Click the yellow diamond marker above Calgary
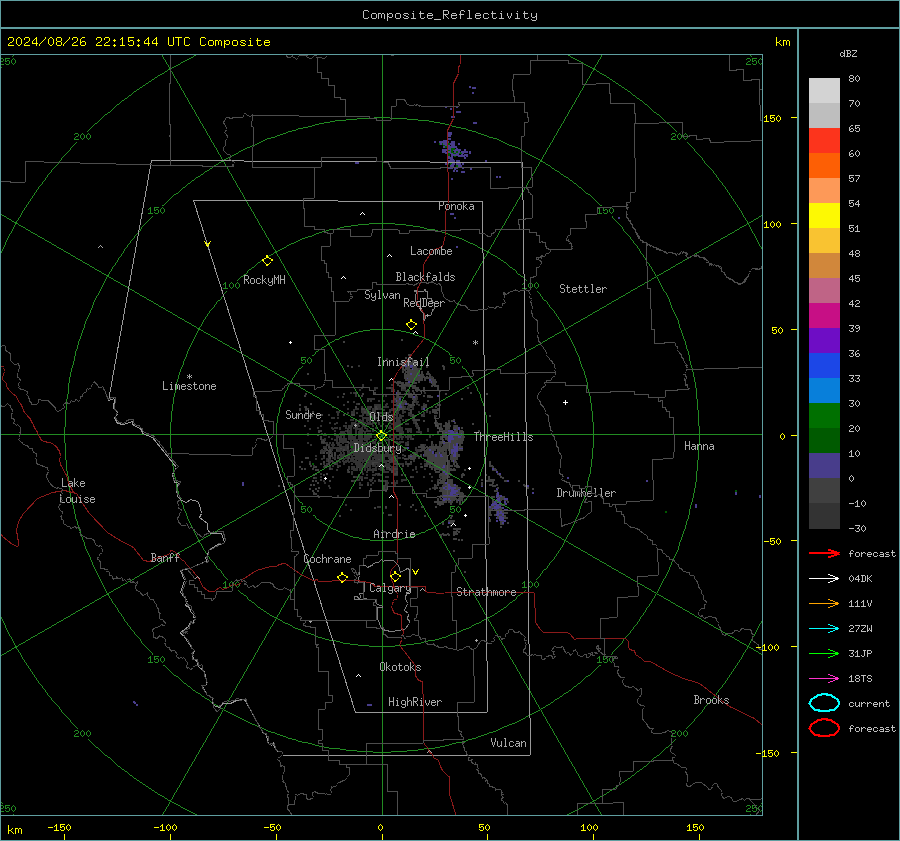The height and width of the screenshot is (841, 900). pyautogui.click(x=395, y=576)
